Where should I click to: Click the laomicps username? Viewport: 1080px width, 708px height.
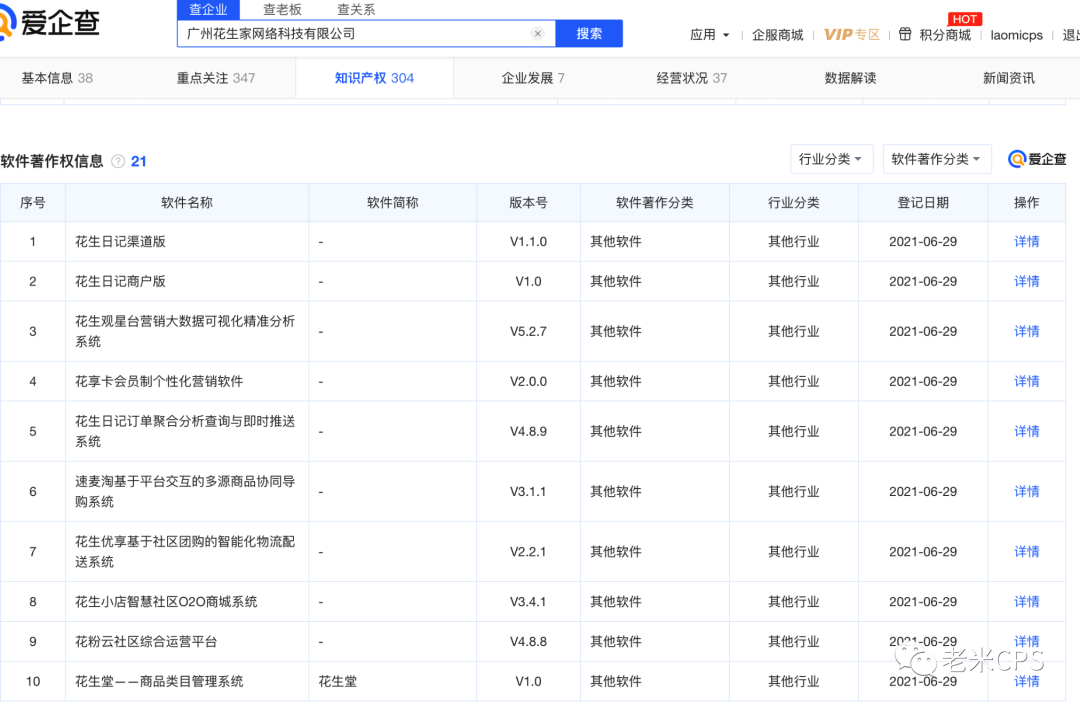1017,34
